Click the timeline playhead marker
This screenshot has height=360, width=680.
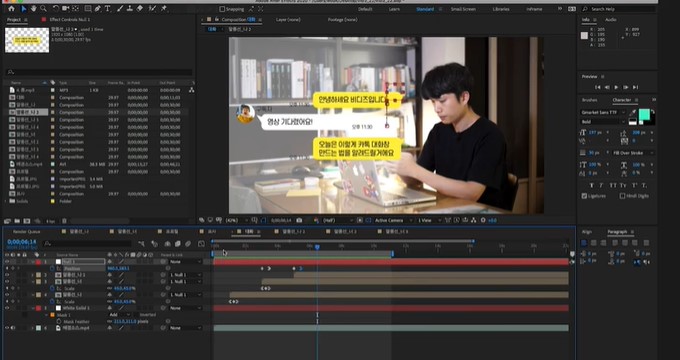tap(317, 247)
